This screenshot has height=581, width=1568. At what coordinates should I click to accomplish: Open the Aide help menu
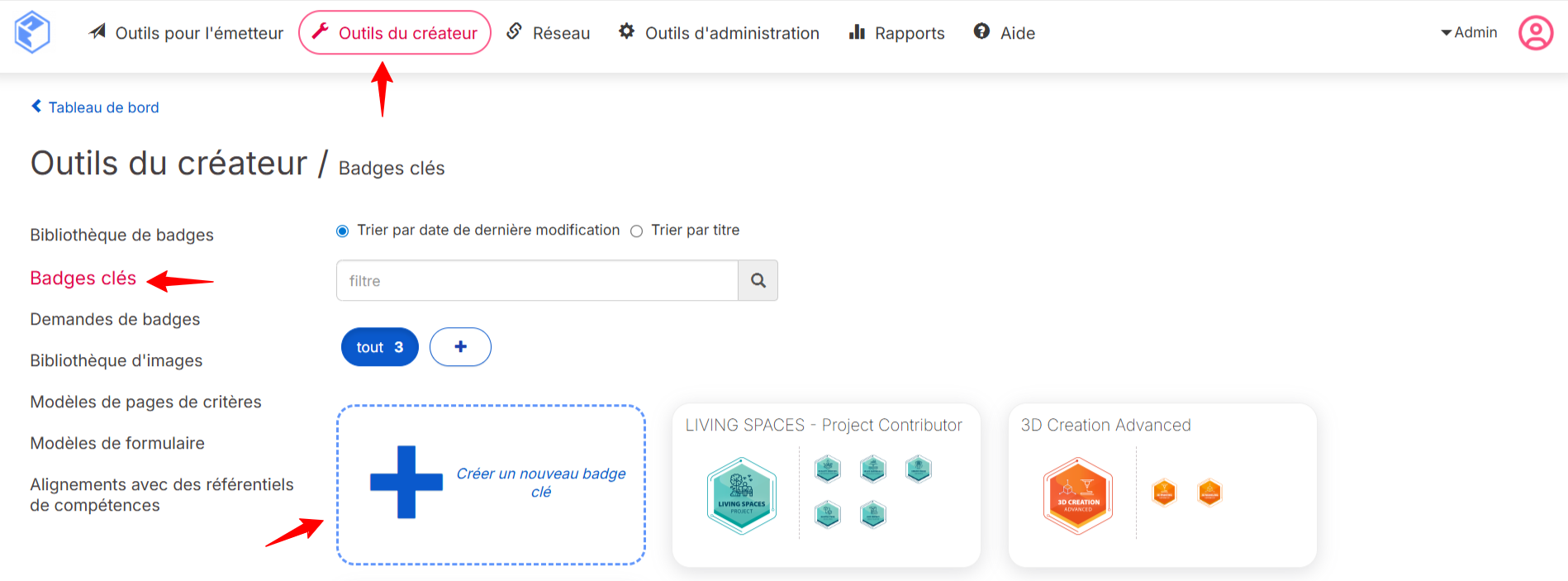pyautogui.click(x=1005, y=33)
